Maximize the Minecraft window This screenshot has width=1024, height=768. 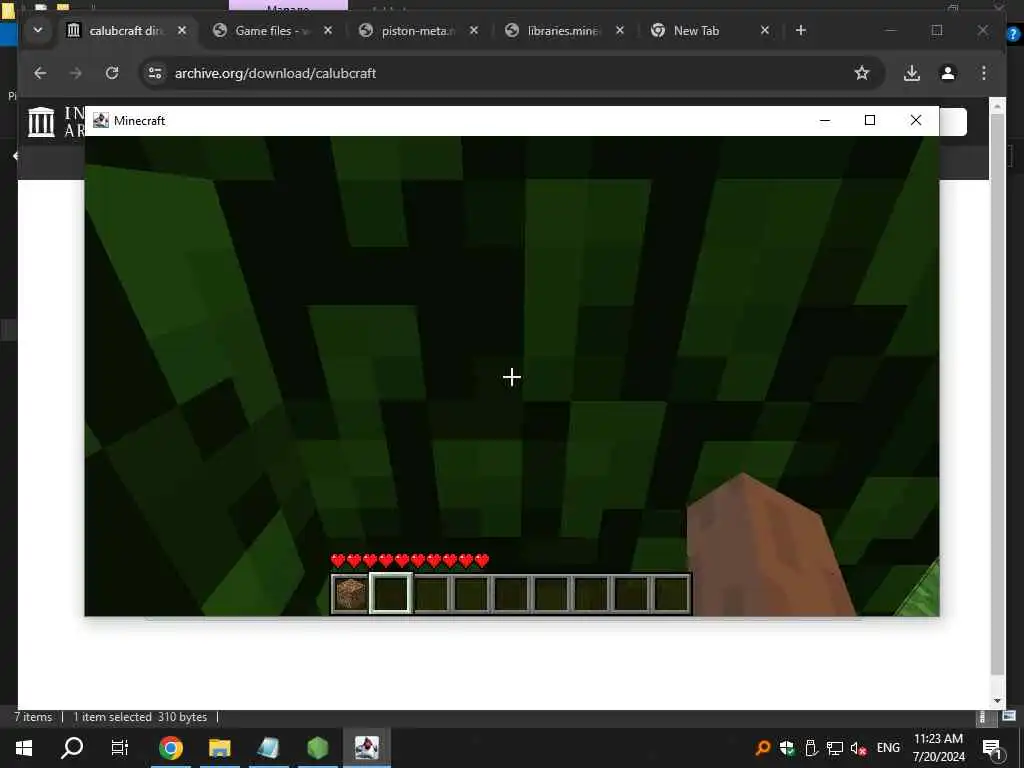point(870,120)
